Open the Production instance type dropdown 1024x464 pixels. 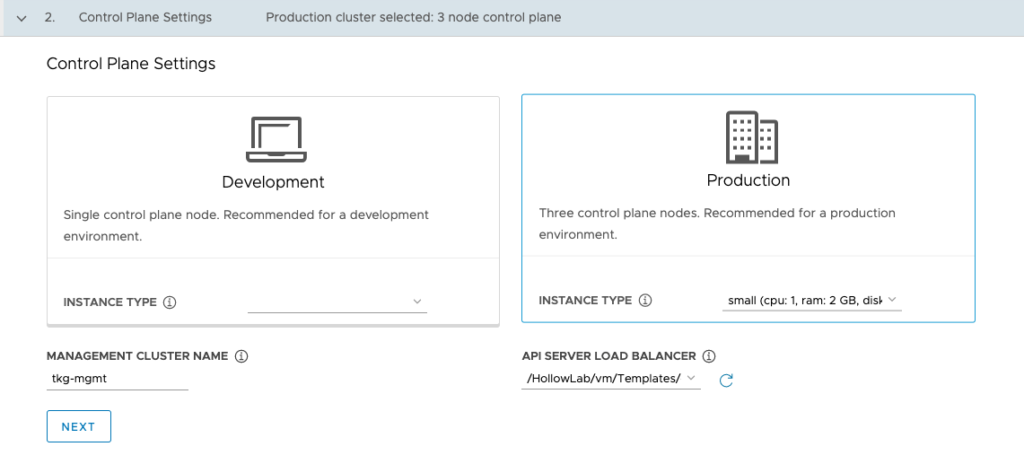(x=811, y=300)
